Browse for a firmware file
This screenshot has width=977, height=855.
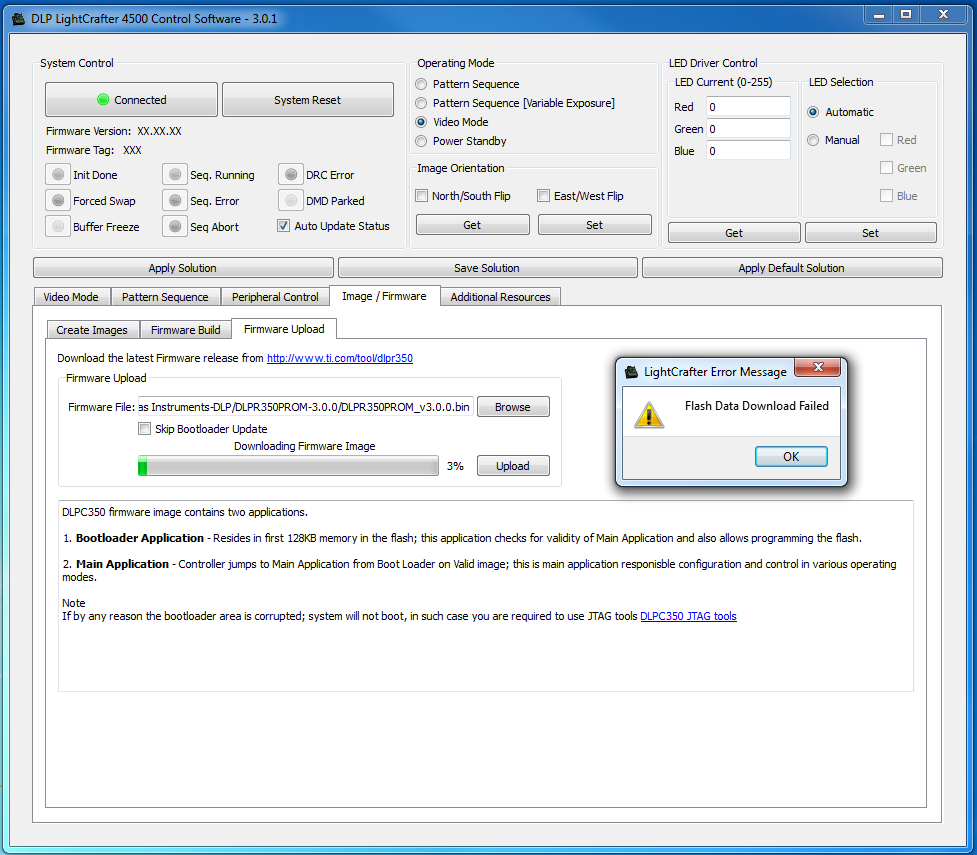513,407
